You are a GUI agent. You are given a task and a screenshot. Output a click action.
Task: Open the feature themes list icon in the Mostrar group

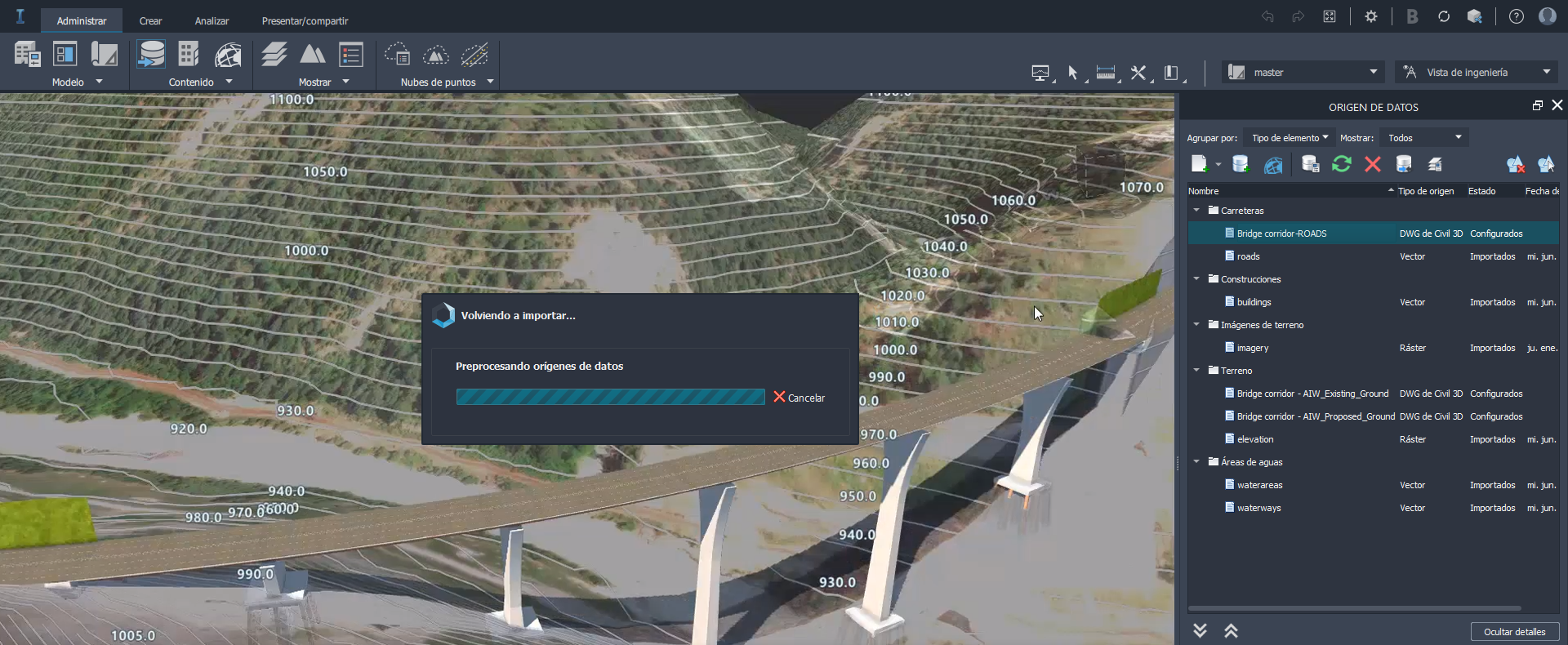tap(351, 55)
